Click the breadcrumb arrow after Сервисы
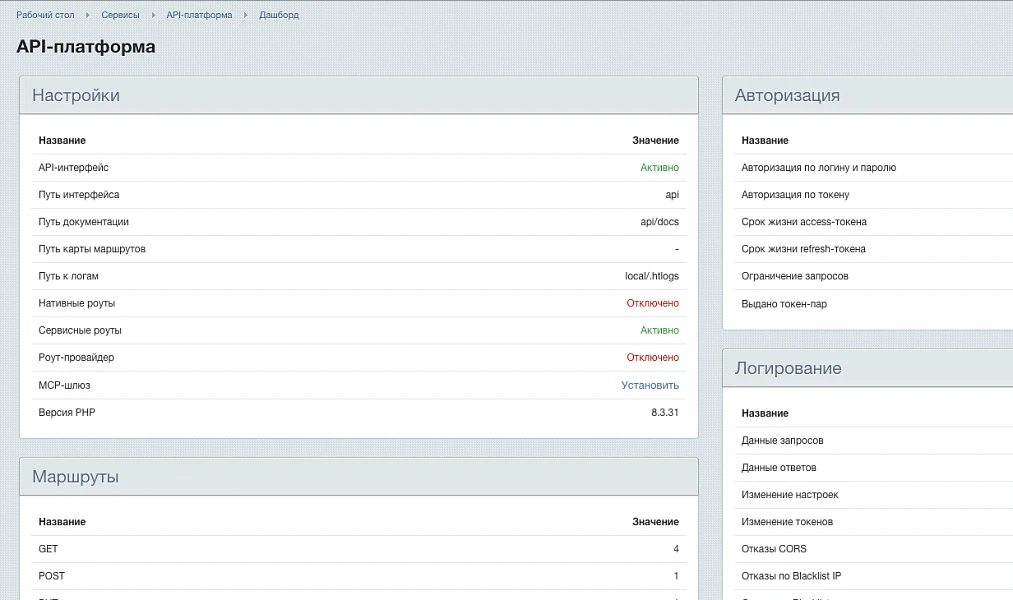Viewport: 1013px width, 600px height. click(x=153, y=15)
